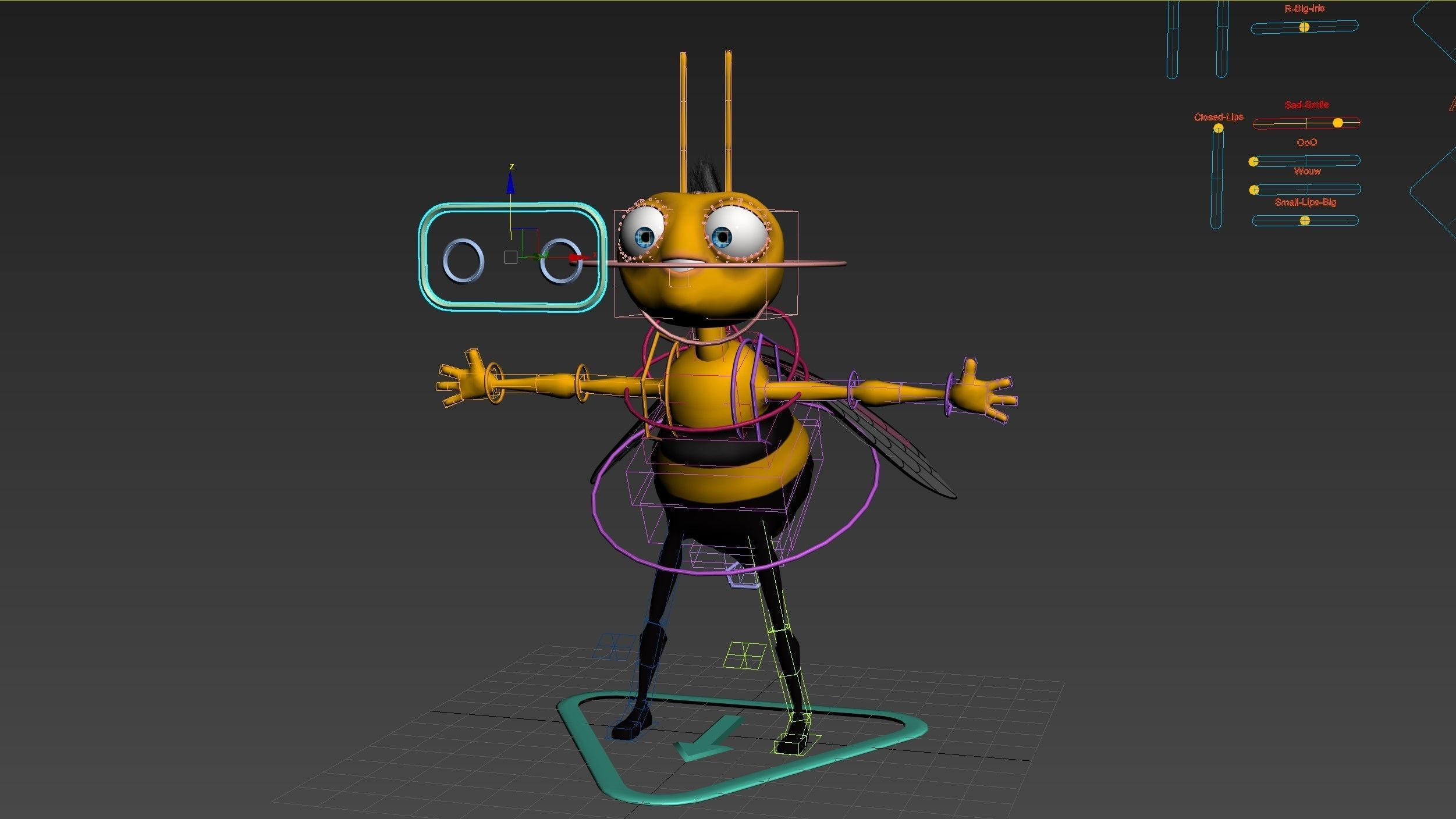Click the blue Z-axis gizmo arrow
The height and width of the screenshot is (819, 1456).
[510, 183]
